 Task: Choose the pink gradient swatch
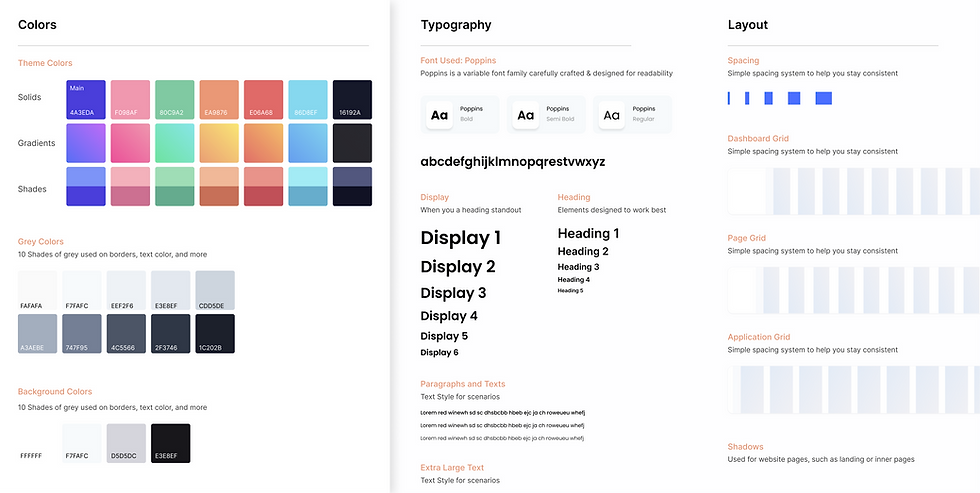tap(130, 143)
